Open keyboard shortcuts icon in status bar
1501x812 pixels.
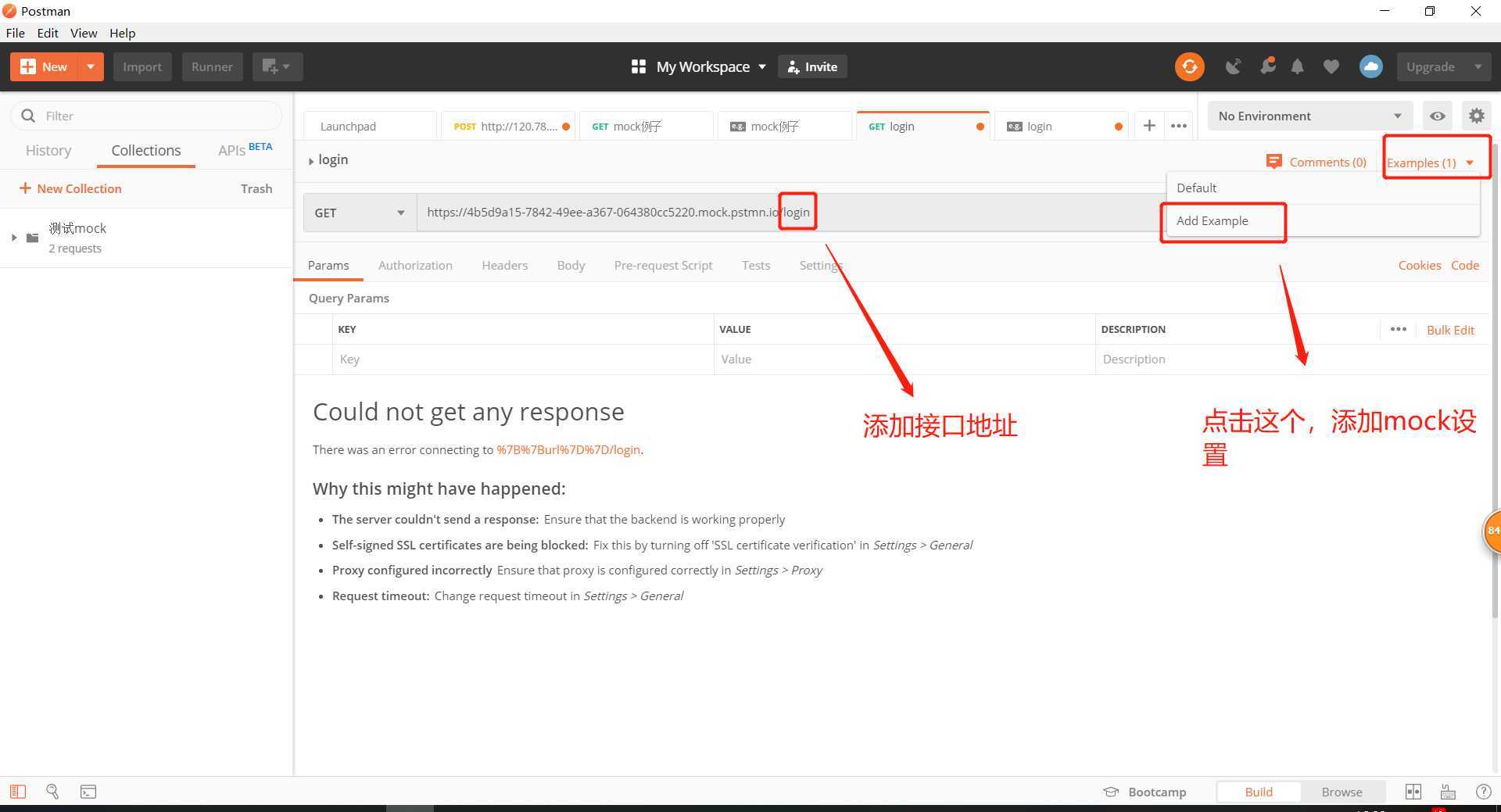coord(1448,792)
